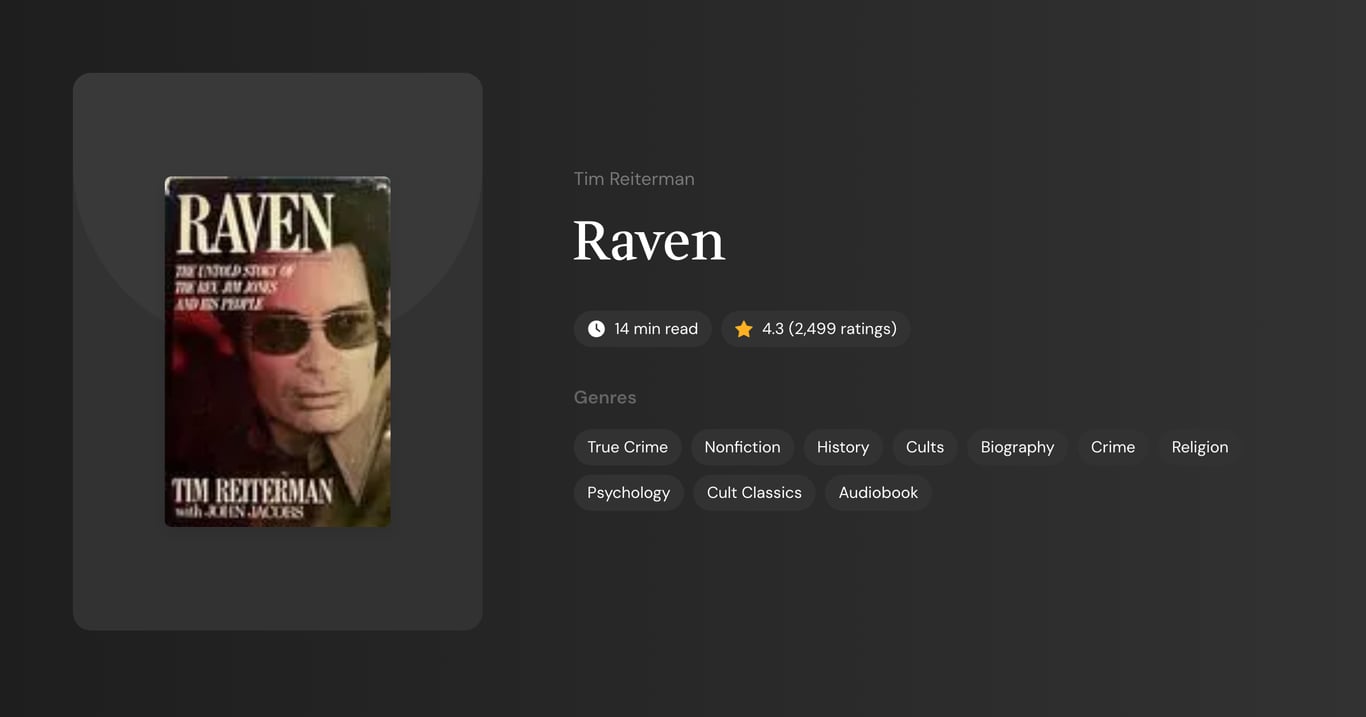The width and height of the screenshot is (1366, 717).
Task: Click the star rating icon
Action: 743,328
